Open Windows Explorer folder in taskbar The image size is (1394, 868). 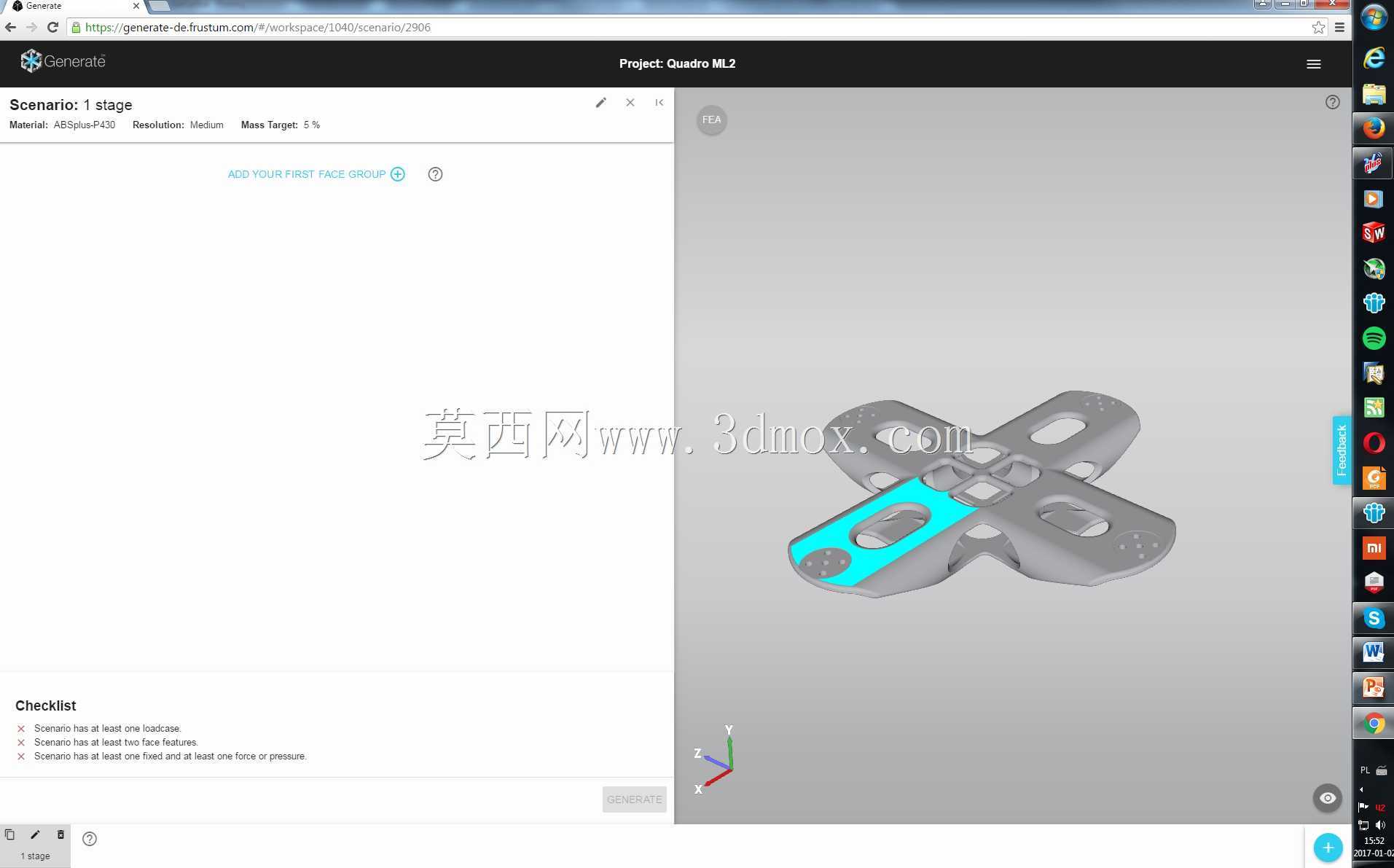click(1374, 93)
